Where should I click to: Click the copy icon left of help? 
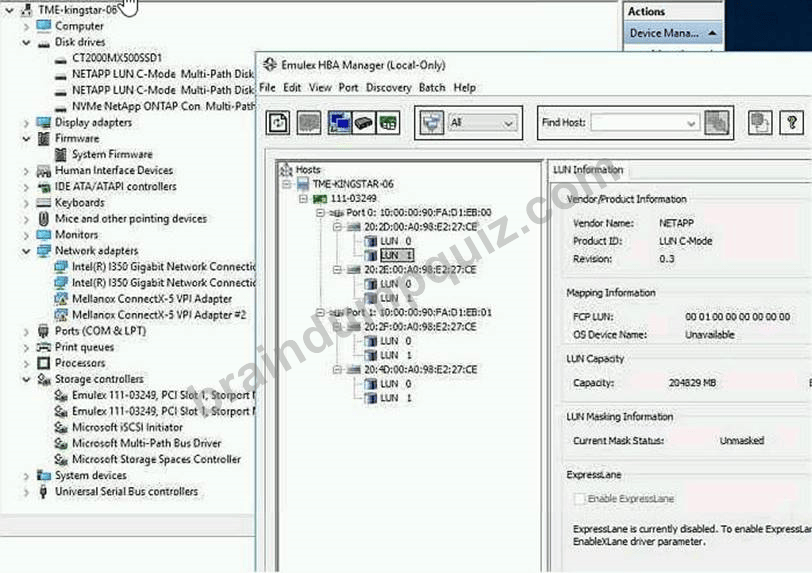(760, 123)
